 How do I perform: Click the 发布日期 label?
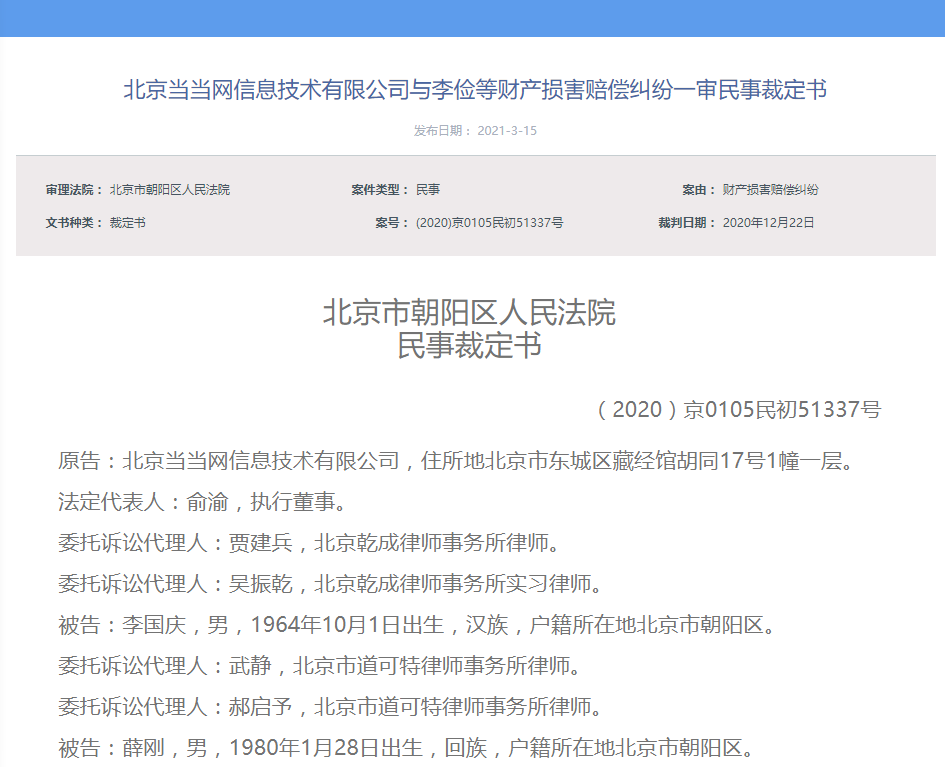click(442, 131)
